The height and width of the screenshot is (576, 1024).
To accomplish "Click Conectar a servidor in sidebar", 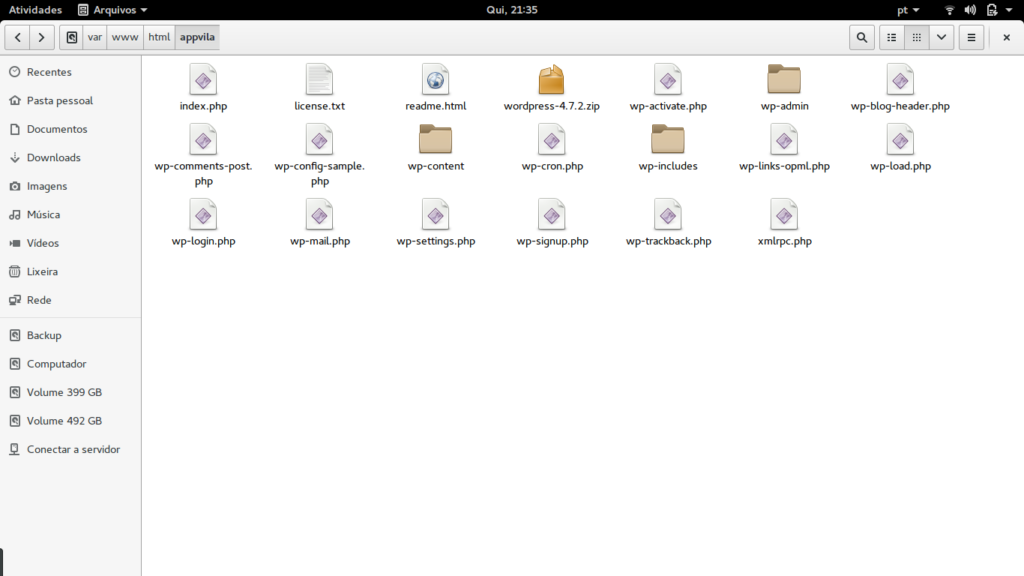I will pos(73,450).
